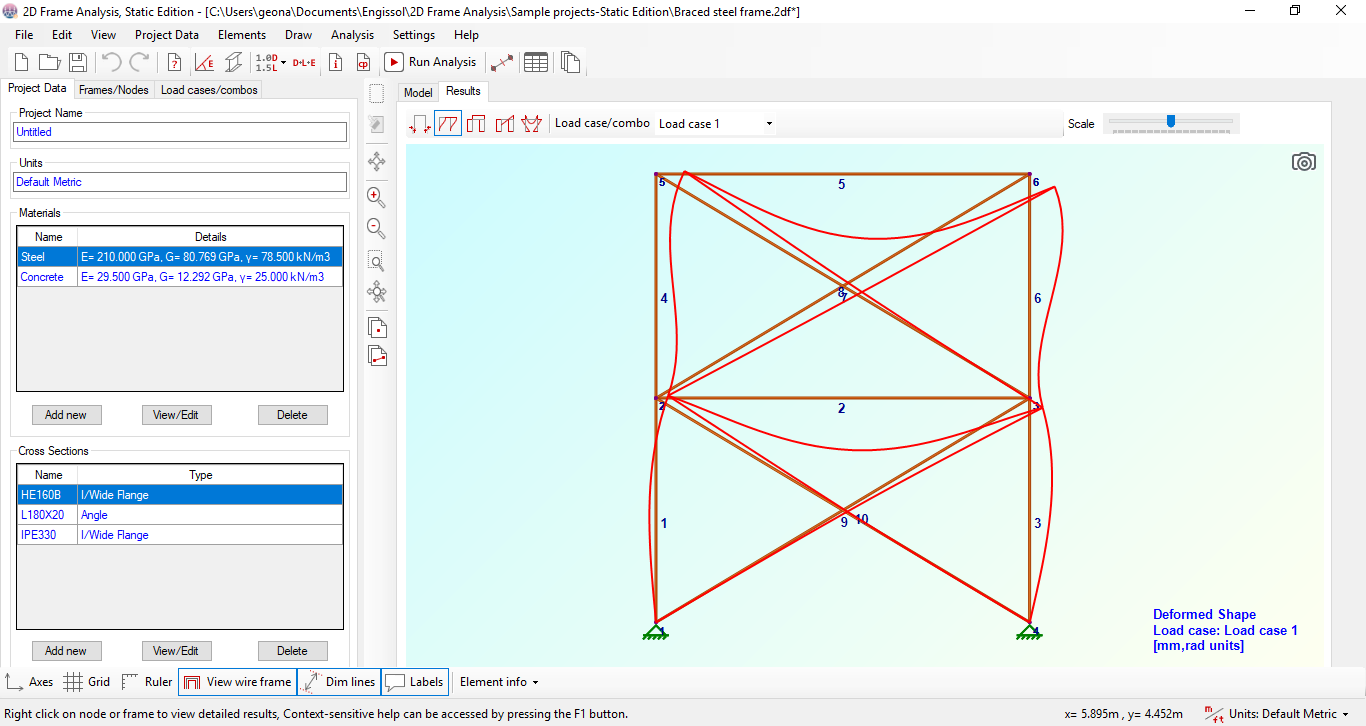Show the bending moment diagram icon
Viewport: 1366px width, 726px height.
point(531,124)
